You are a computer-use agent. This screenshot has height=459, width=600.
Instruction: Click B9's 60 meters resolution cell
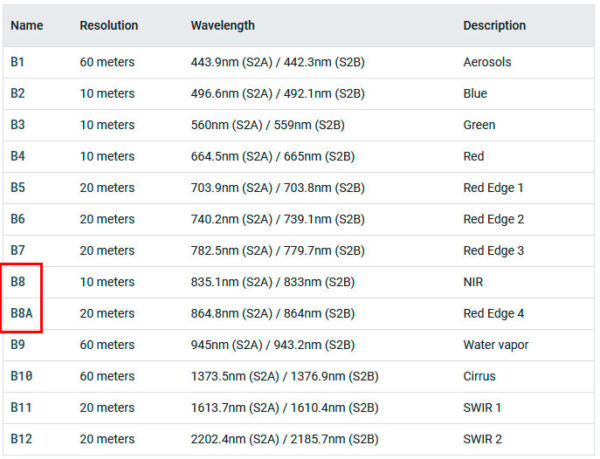[107, 345]
